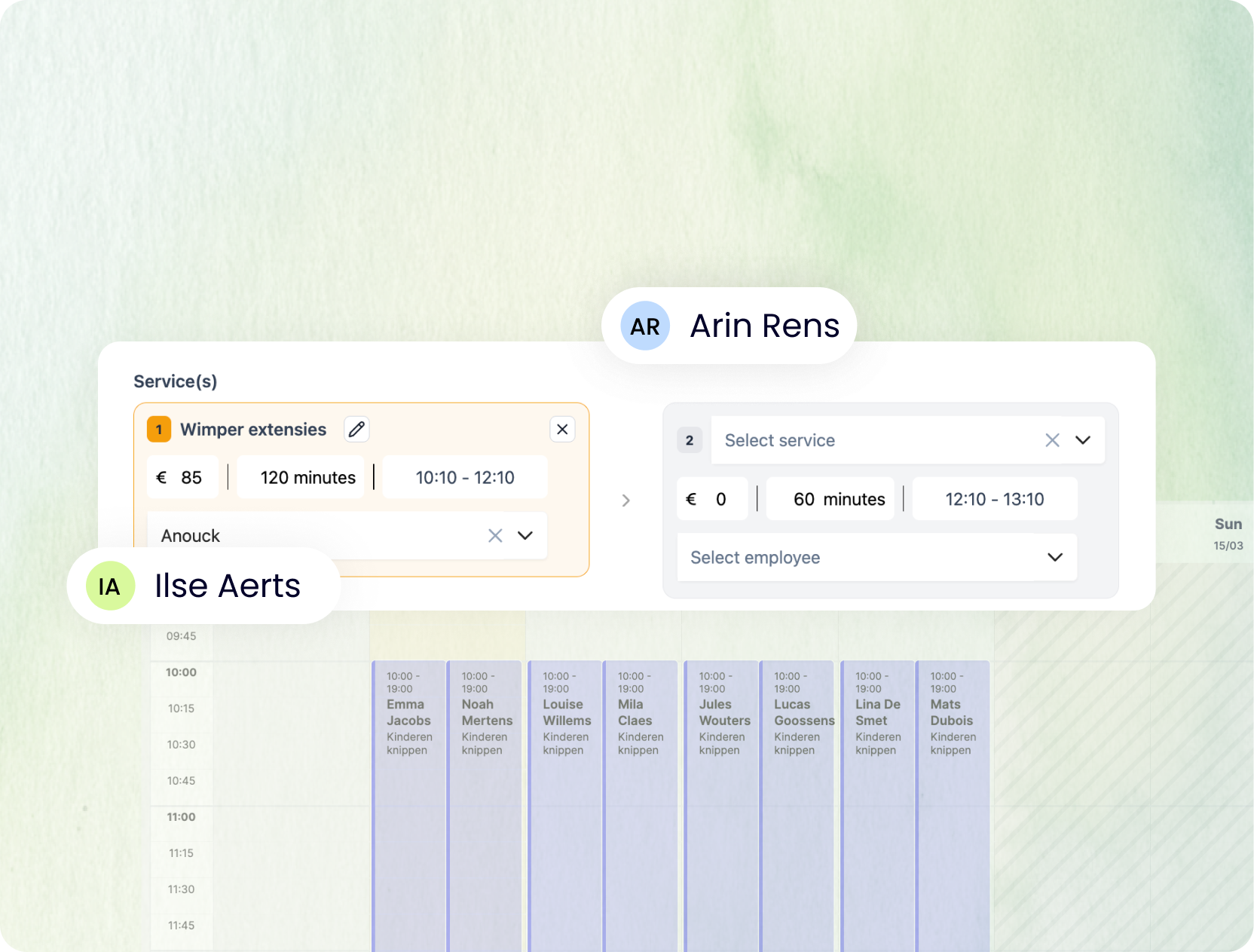Clear the Anouck employee selection
The image size is (1254, 952).
(495, 536)
